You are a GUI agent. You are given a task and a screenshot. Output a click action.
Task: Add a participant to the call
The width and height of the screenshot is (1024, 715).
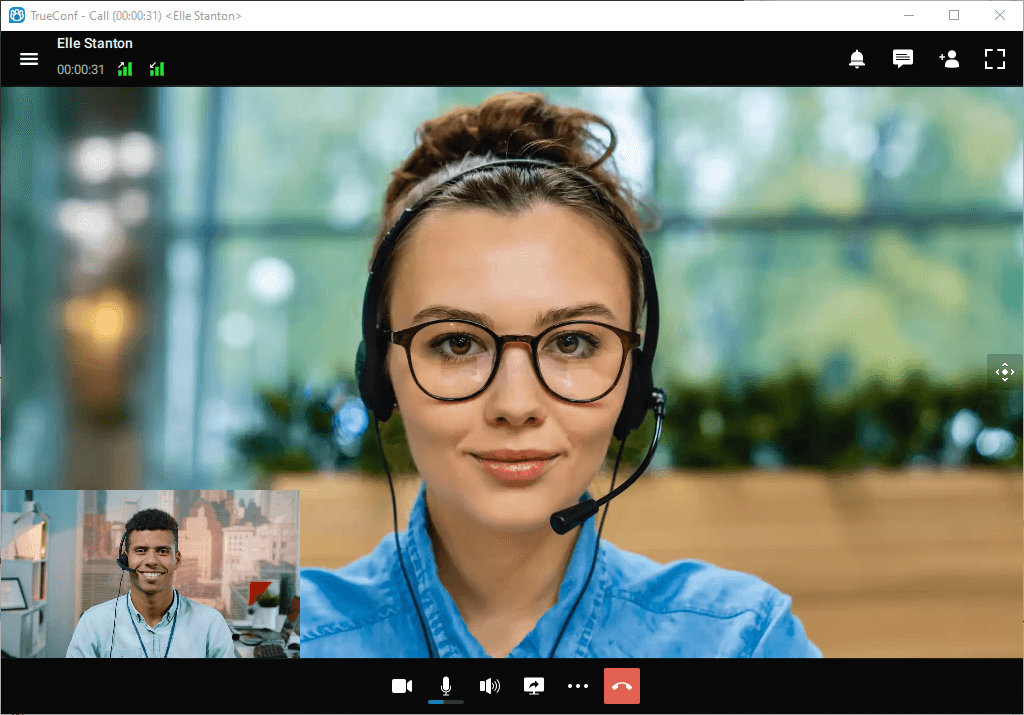(949, 59)
